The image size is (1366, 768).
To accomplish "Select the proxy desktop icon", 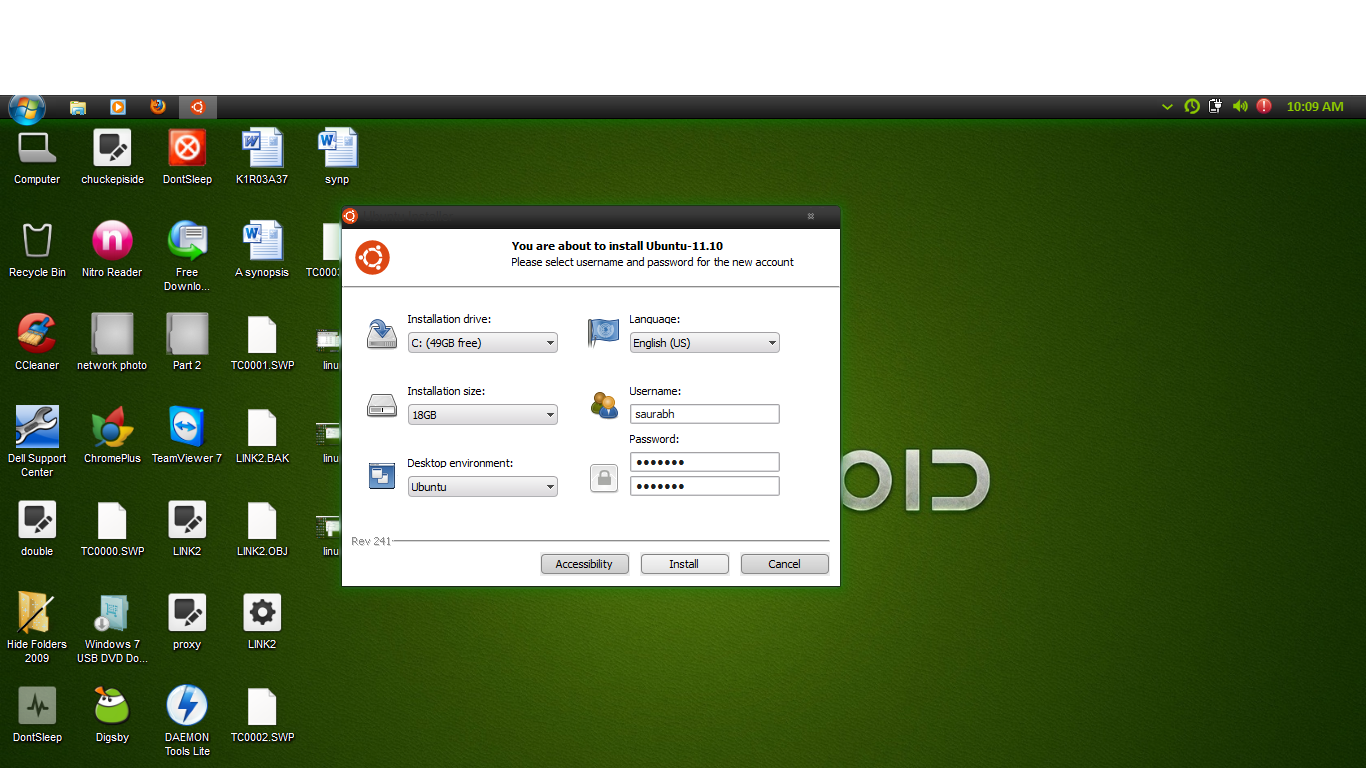I will (187, 622).
